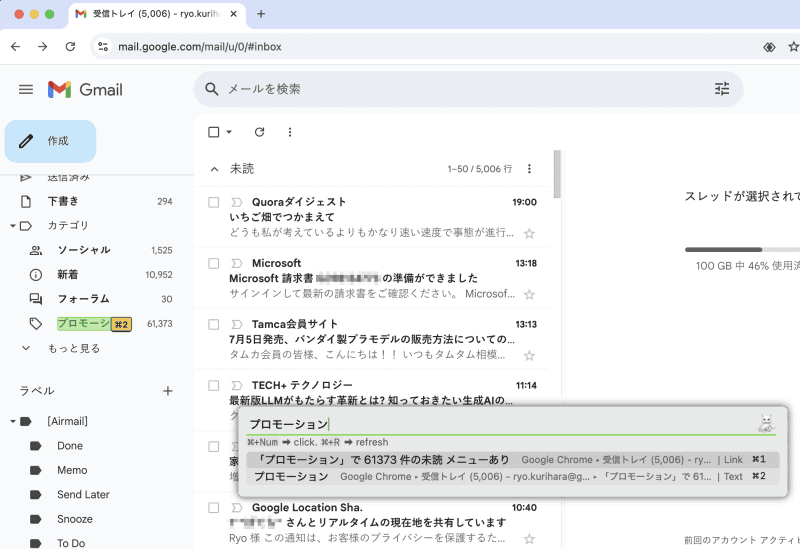Open the toolbar more options menu
This screenshot has height=549, width=800.
pos(290,132)
